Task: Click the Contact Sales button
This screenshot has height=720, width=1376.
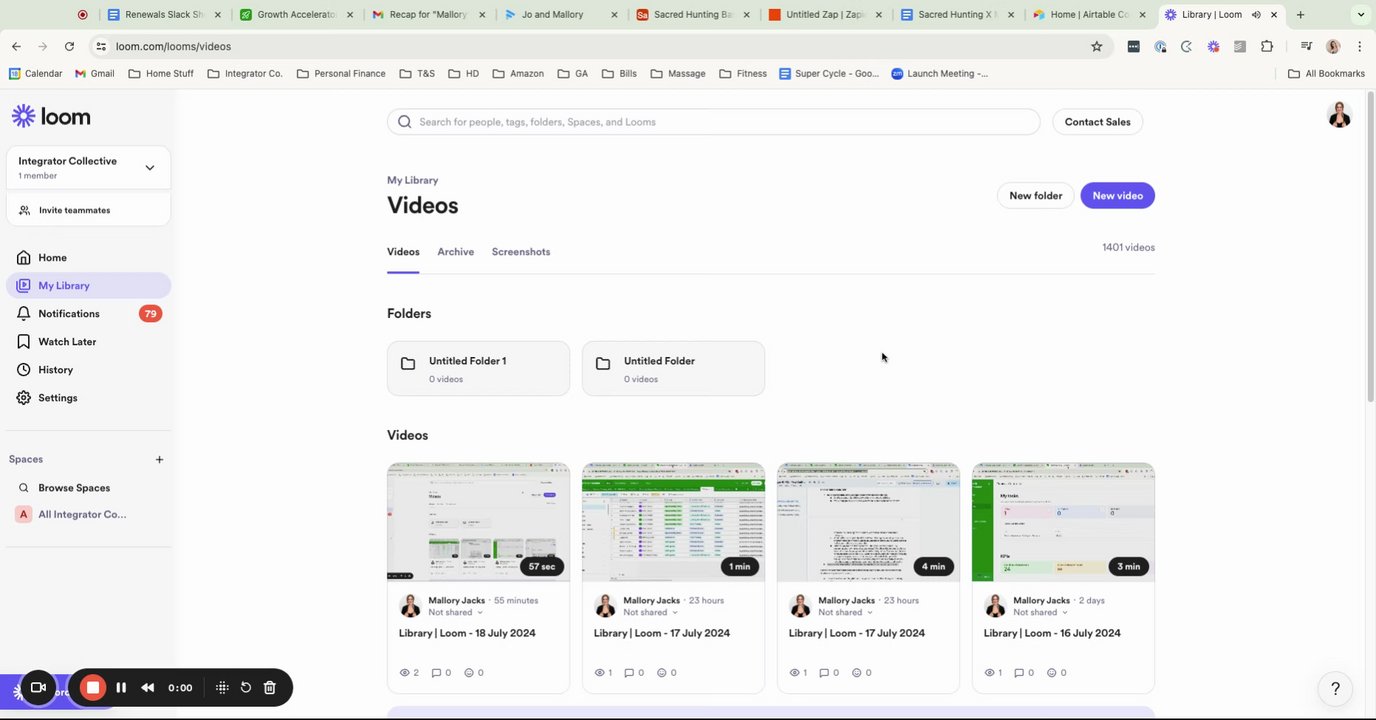Action: click(x=1097, y=122)
